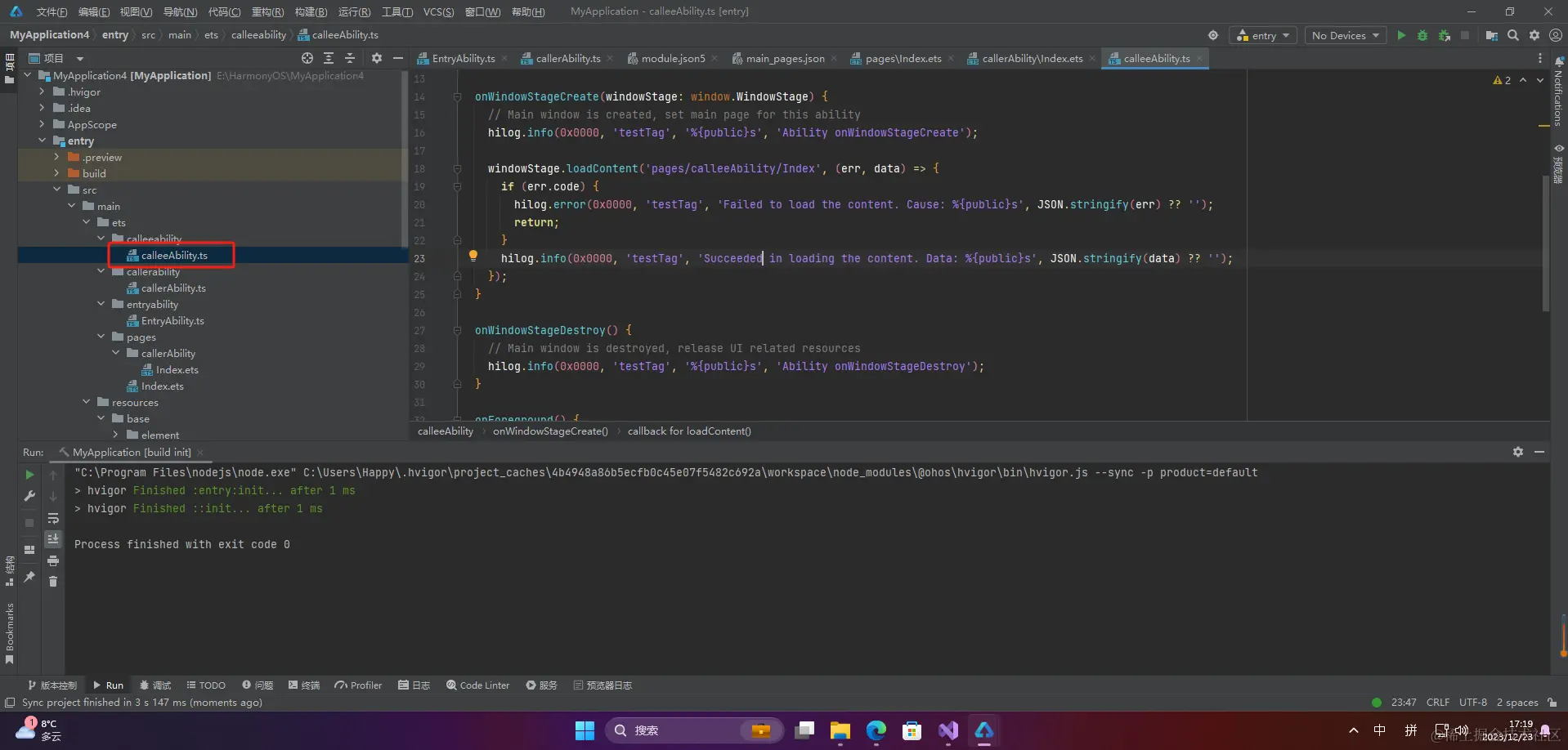1568x750 pixels.
Task: Toggle the 拼 IME mode indicator in system tray
Action: pyautogui.click(x=1411, y=730)
